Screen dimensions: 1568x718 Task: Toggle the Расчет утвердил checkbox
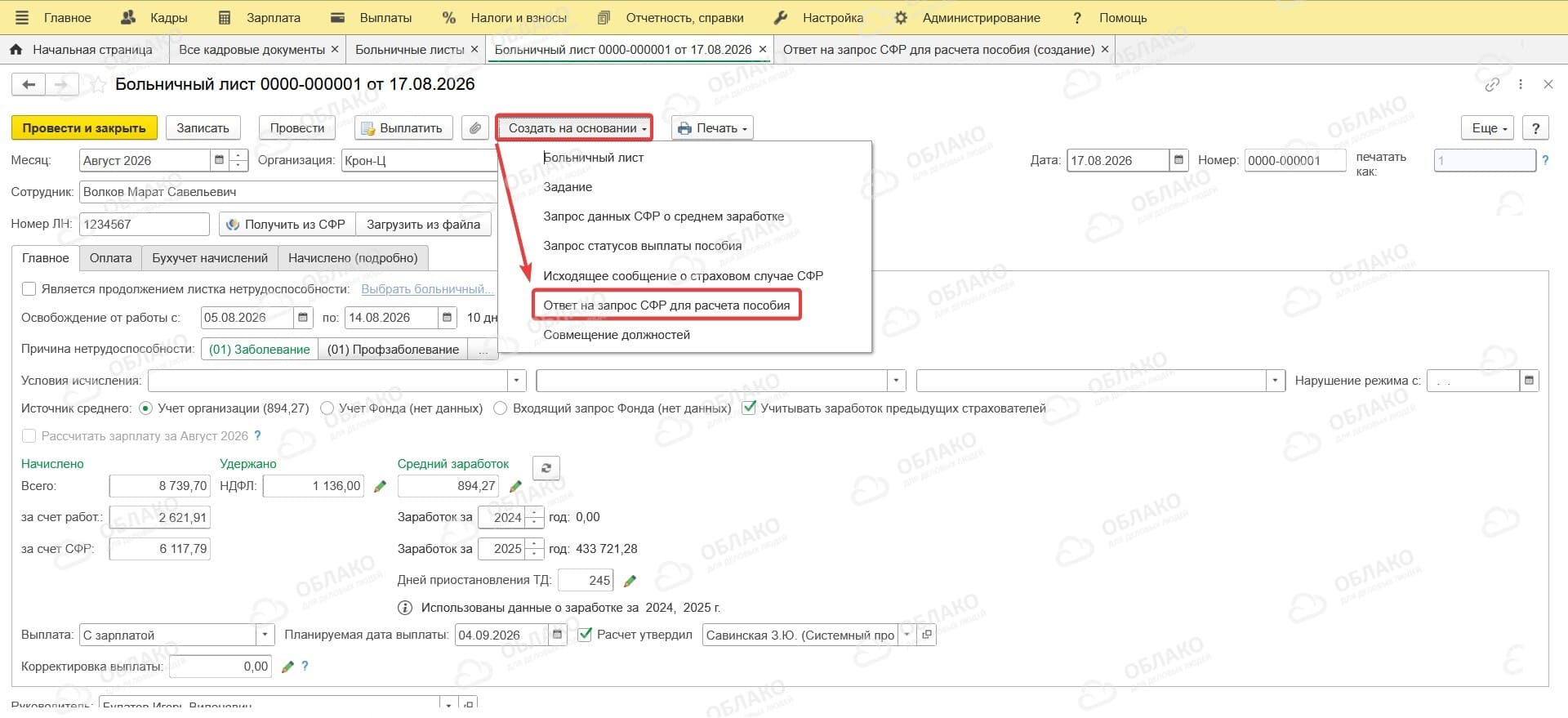[x=584, y=635]
